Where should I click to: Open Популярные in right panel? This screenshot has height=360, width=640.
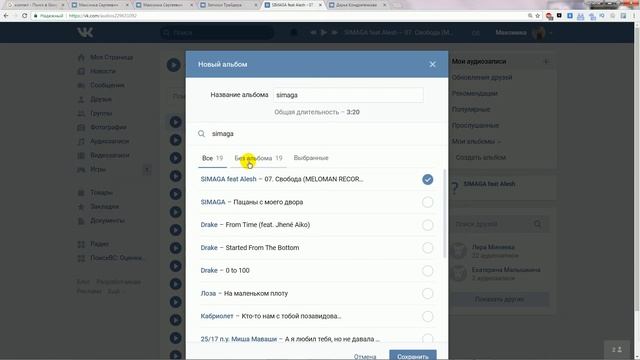click(471, 109)
